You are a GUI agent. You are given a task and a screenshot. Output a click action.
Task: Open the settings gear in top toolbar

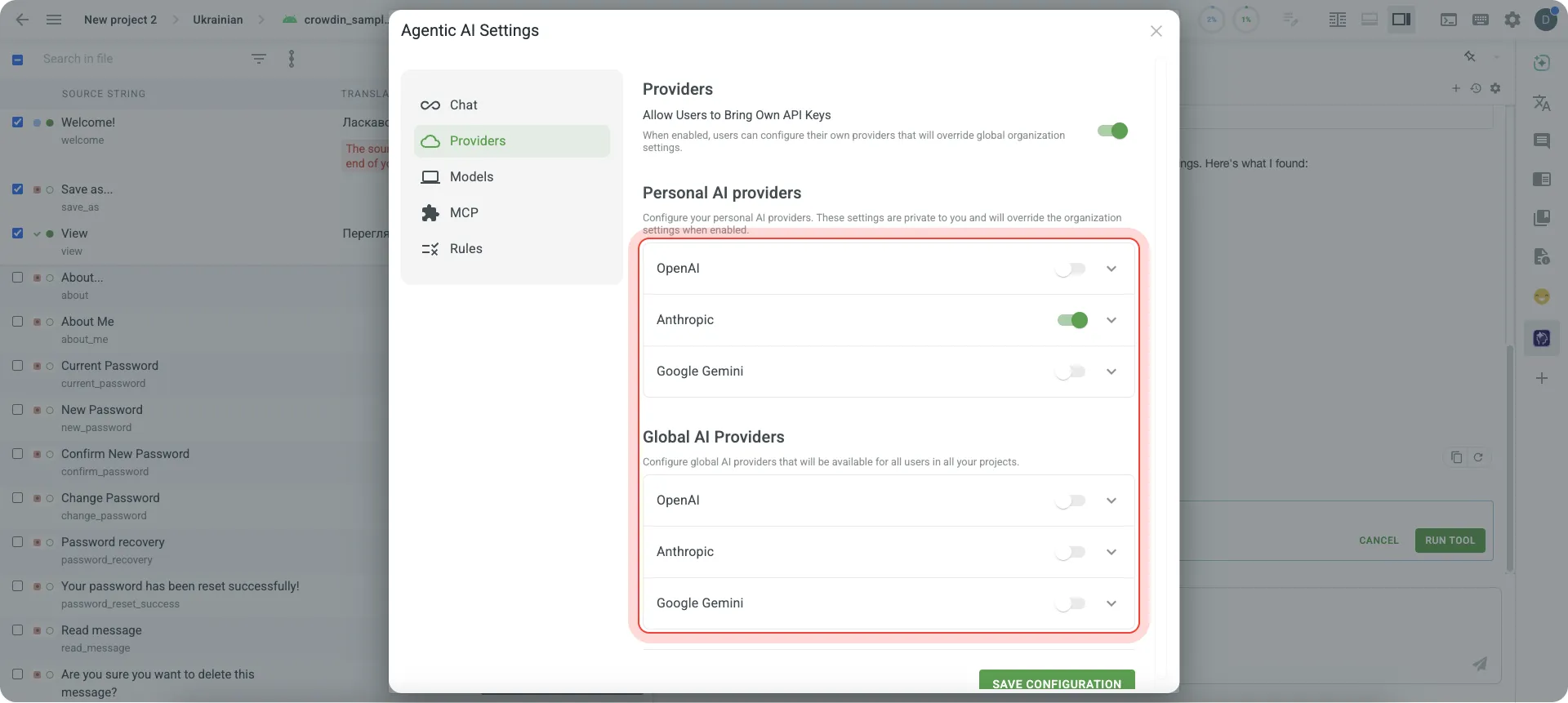click(x=1512, y=20)
